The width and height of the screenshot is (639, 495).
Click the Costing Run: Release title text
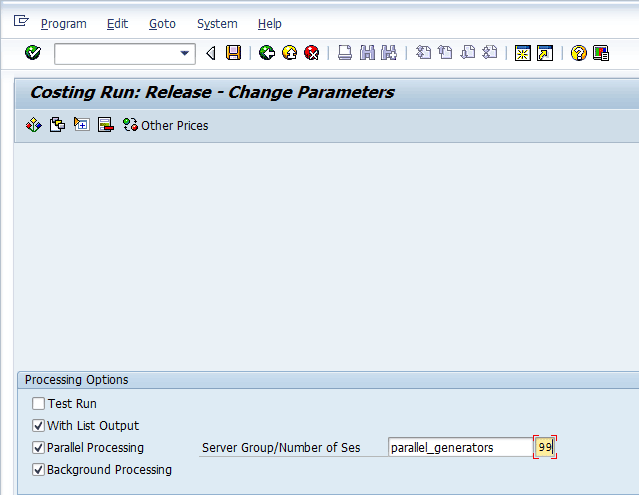point(212,92)
